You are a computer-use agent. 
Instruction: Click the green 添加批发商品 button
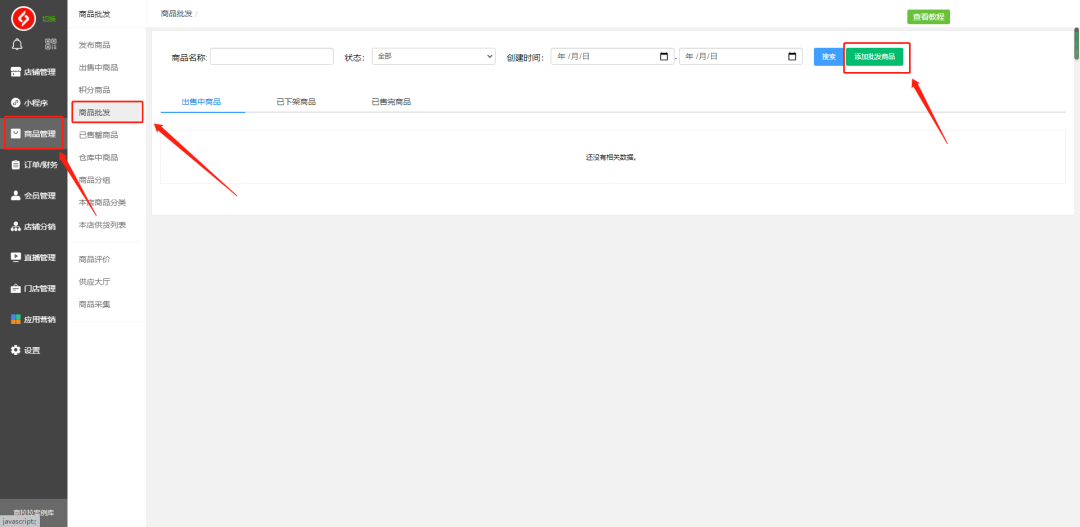(x=874, y=56)
